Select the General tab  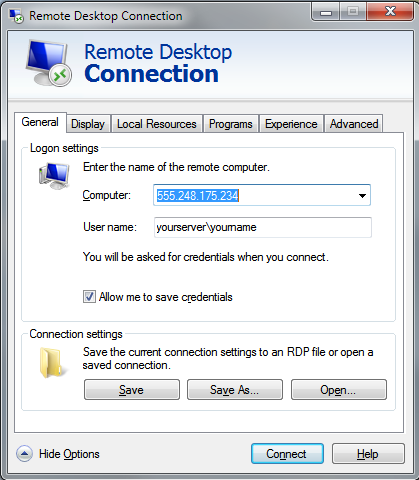[x=40, y=122]
